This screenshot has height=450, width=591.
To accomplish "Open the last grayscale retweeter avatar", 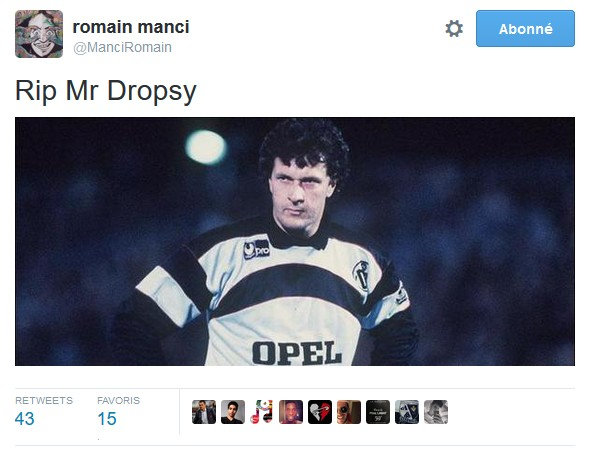I will [x=436, y=412].
